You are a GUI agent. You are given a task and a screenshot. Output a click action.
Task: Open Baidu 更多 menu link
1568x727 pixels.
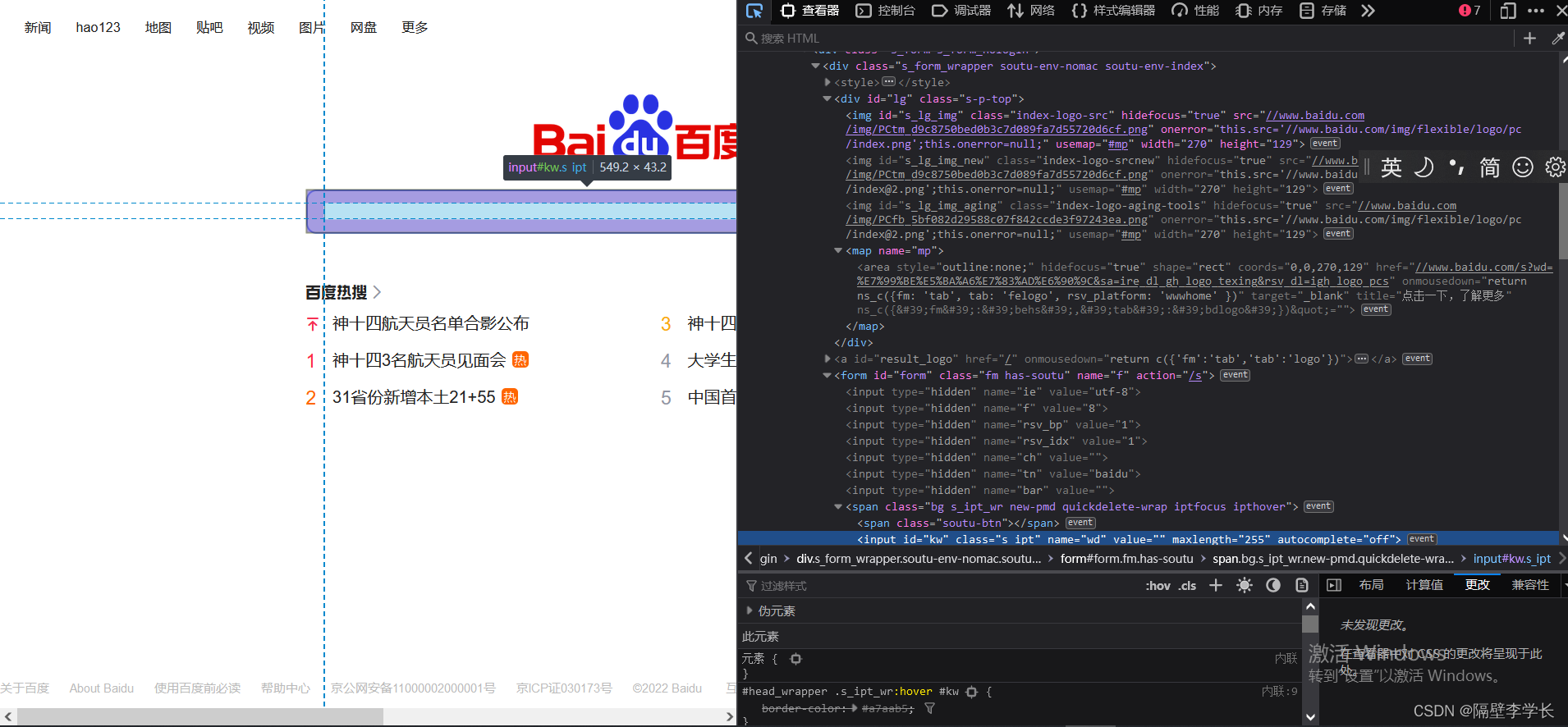[x=415, y=27]
